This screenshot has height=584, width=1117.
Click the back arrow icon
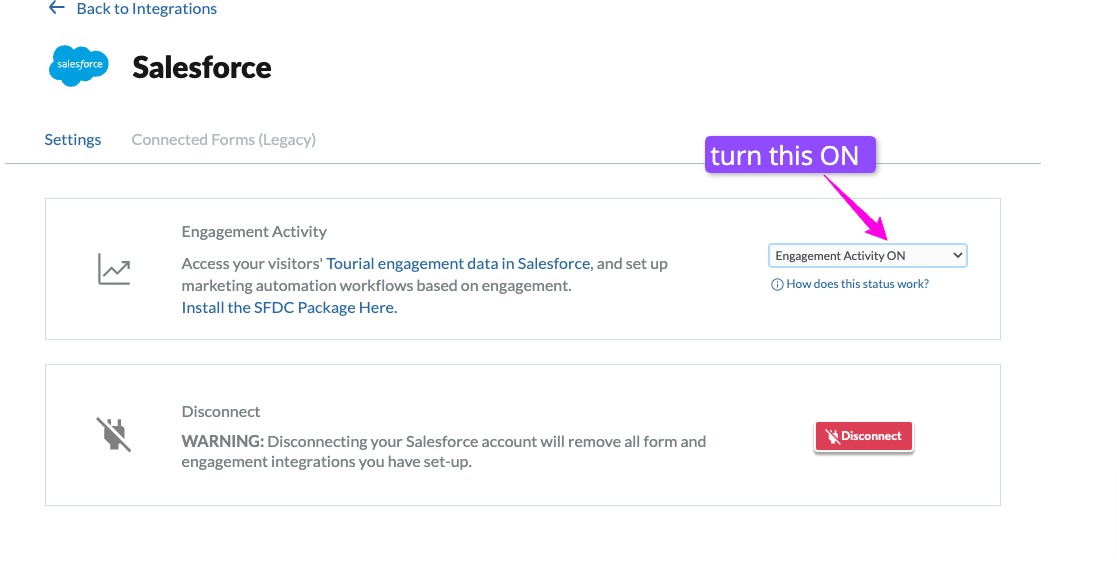pos(55,8)
